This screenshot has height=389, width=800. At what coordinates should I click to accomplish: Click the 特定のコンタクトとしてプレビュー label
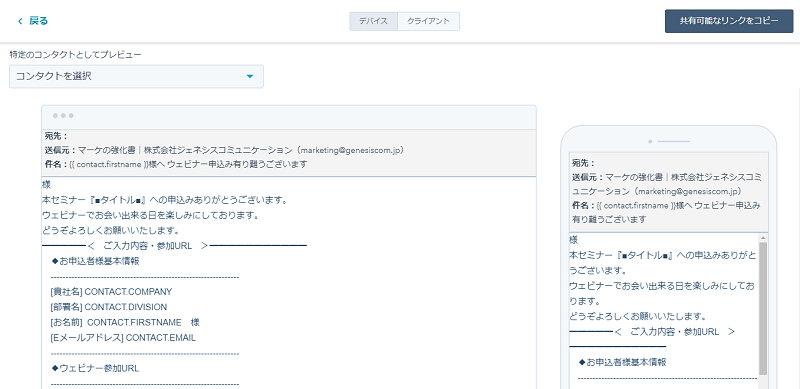pos(76,54)
